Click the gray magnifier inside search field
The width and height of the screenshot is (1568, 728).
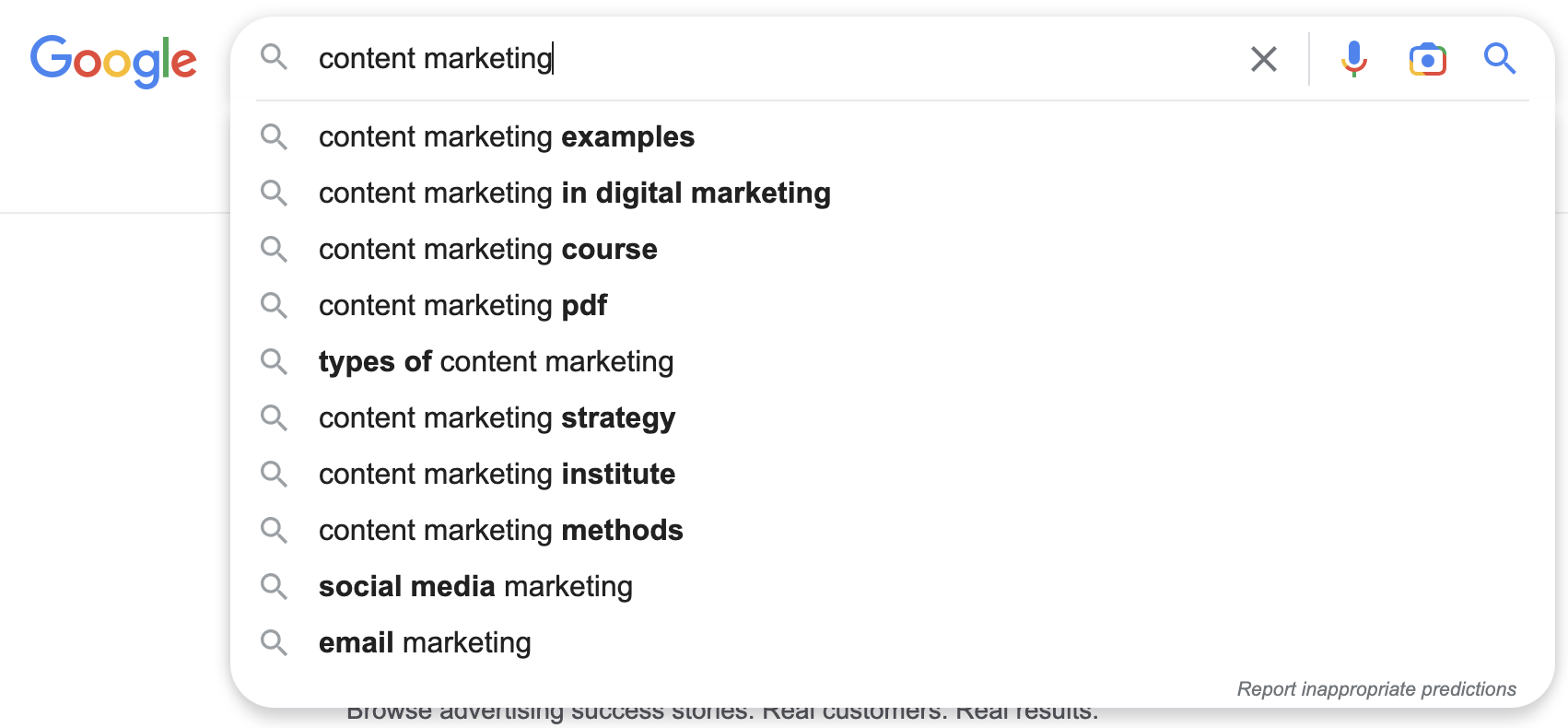click(274, 57)
